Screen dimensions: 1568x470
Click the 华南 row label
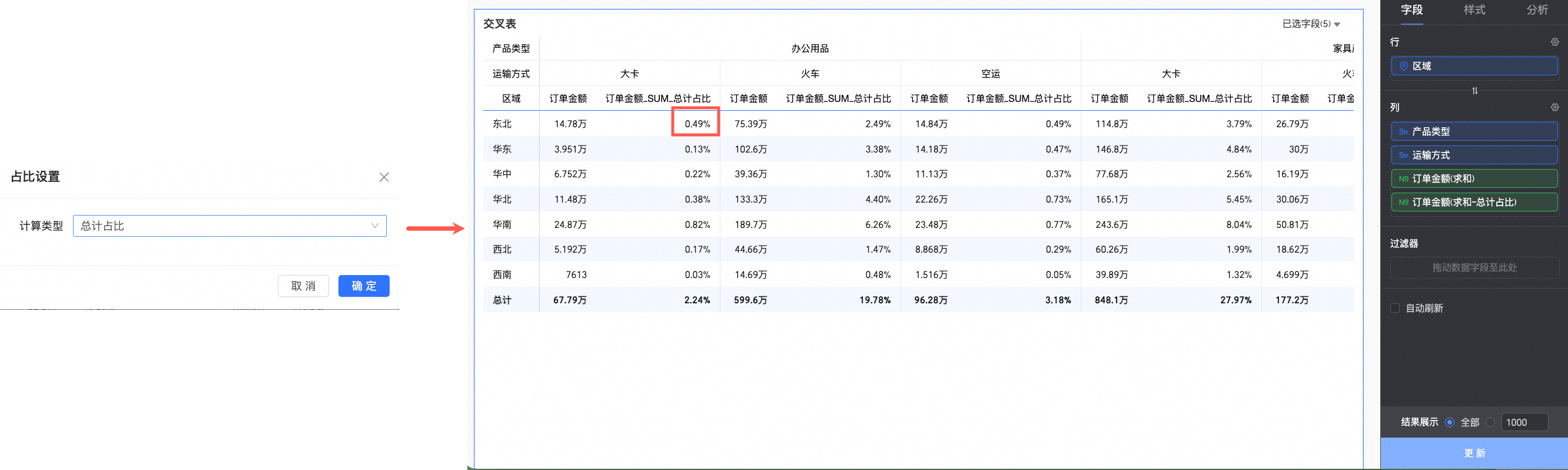502,224
